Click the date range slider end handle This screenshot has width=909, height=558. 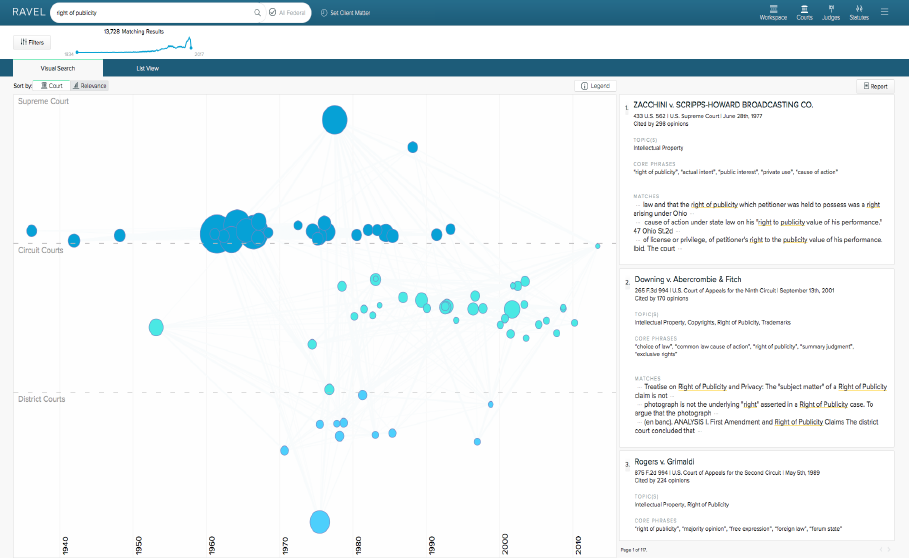click(x=191, y=48)
